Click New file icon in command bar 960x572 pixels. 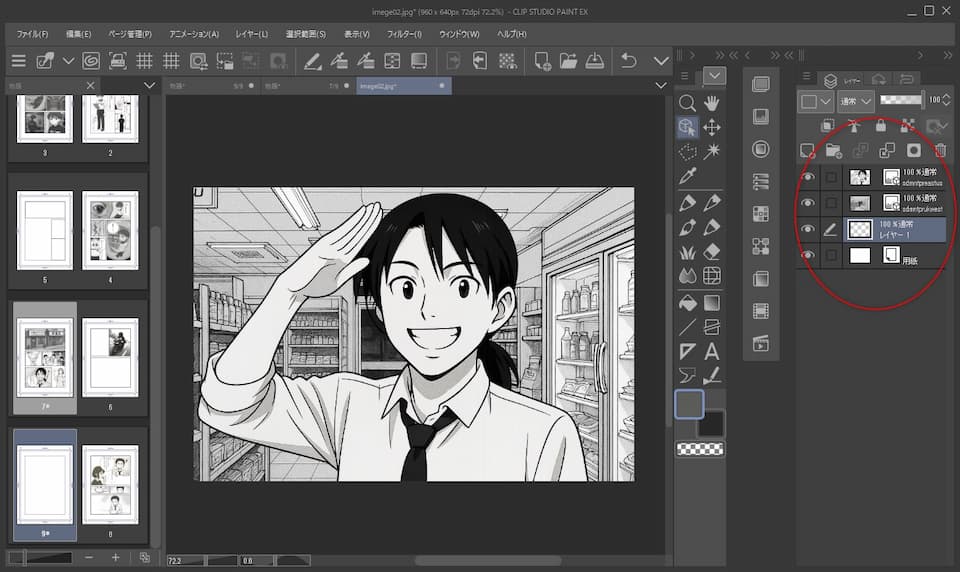tap(542, 61)
